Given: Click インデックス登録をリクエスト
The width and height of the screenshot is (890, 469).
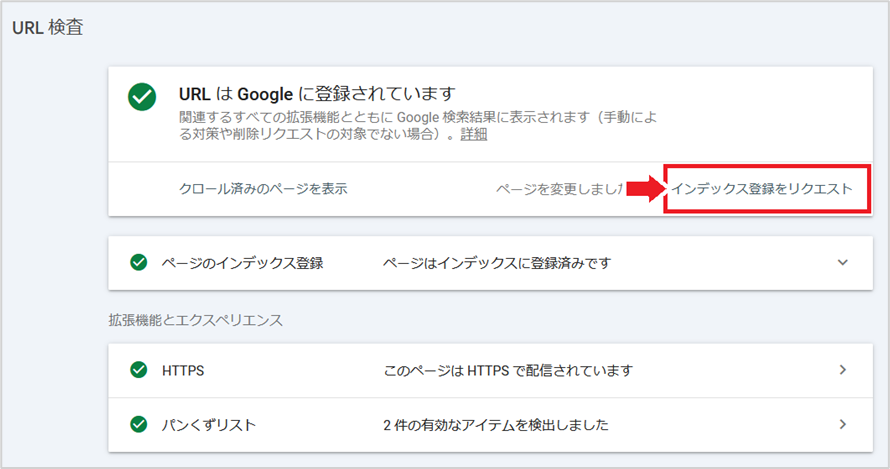Looking at the screenshot, I should [x=762, y=189].
